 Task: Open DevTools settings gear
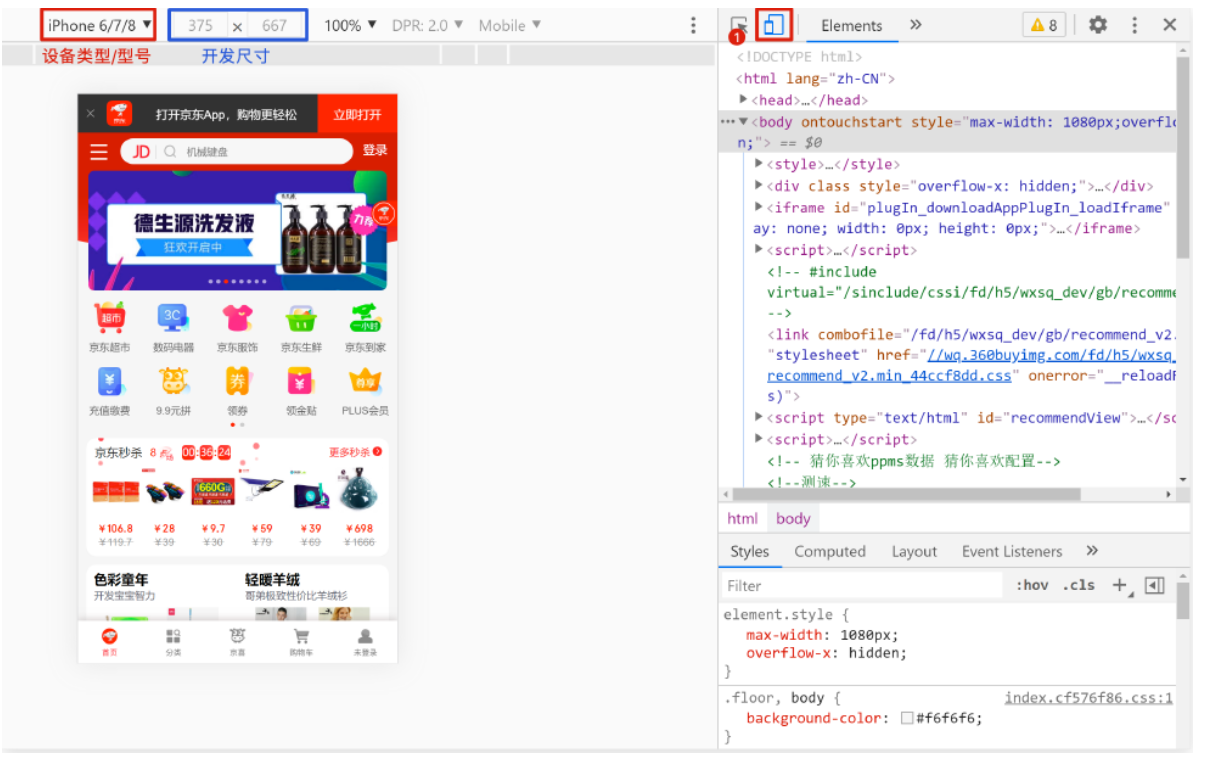tap(1098, 25)
